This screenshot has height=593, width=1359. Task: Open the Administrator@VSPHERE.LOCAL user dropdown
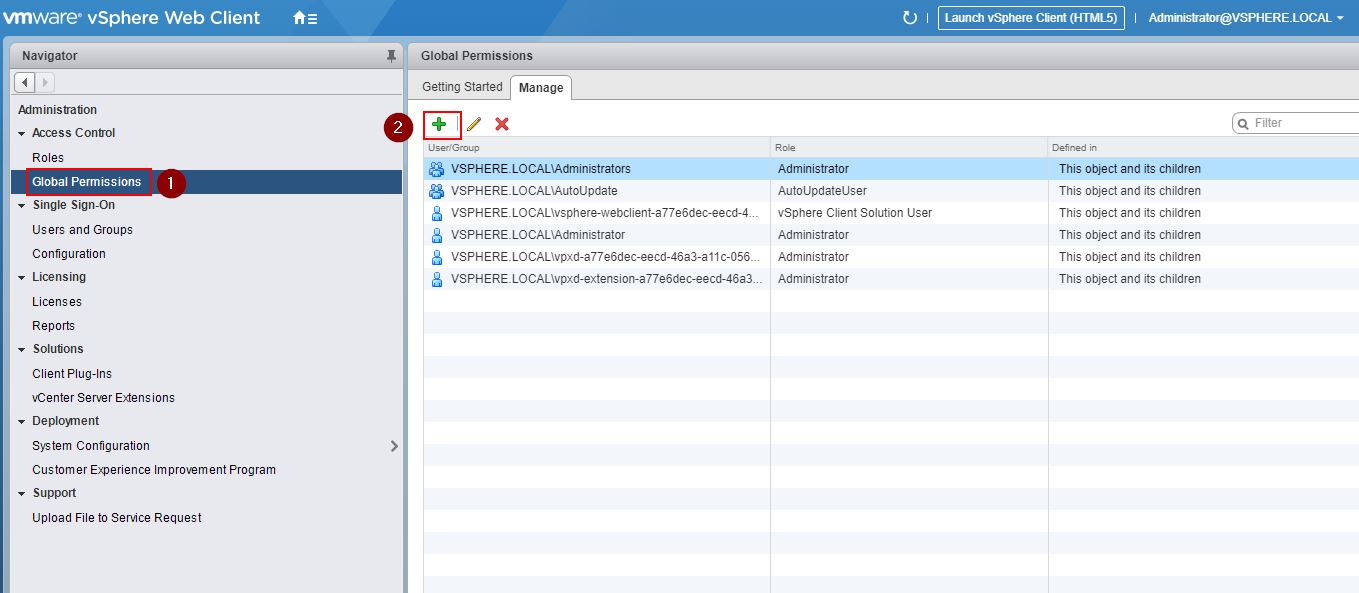[1246, 18]
